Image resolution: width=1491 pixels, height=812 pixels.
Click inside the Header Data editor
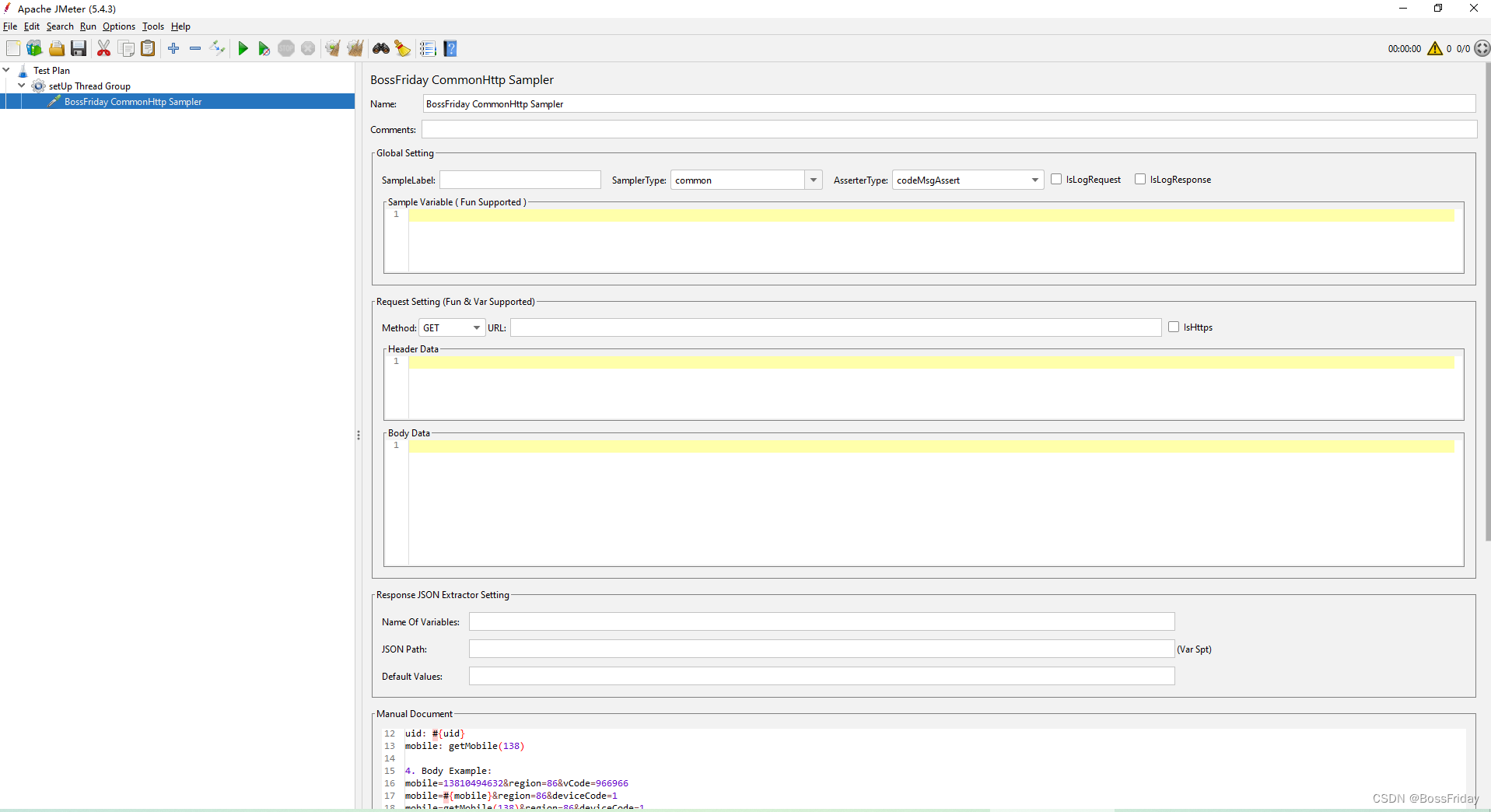click(x=933, y=387)
